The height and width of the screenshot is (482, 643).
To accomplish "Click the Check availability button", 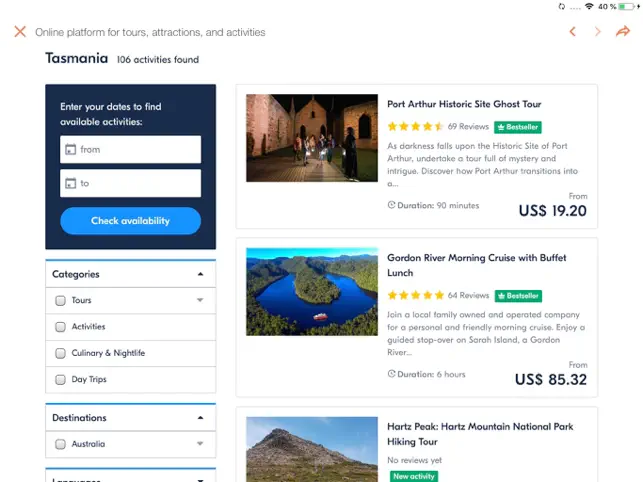I will point(130,221).
